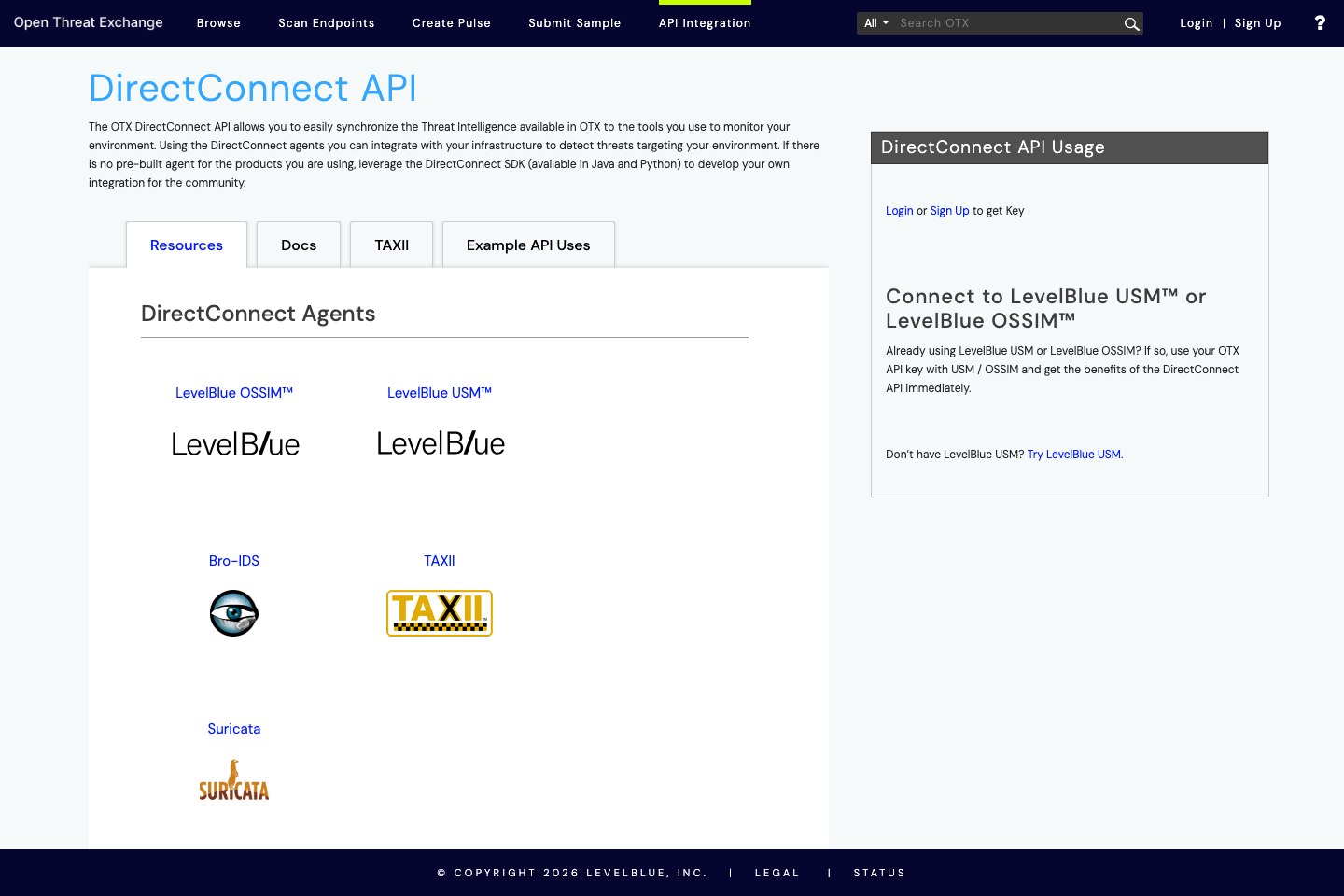
Task: Click the Bro-IDS agent link
Action: [x=234, y=560]
